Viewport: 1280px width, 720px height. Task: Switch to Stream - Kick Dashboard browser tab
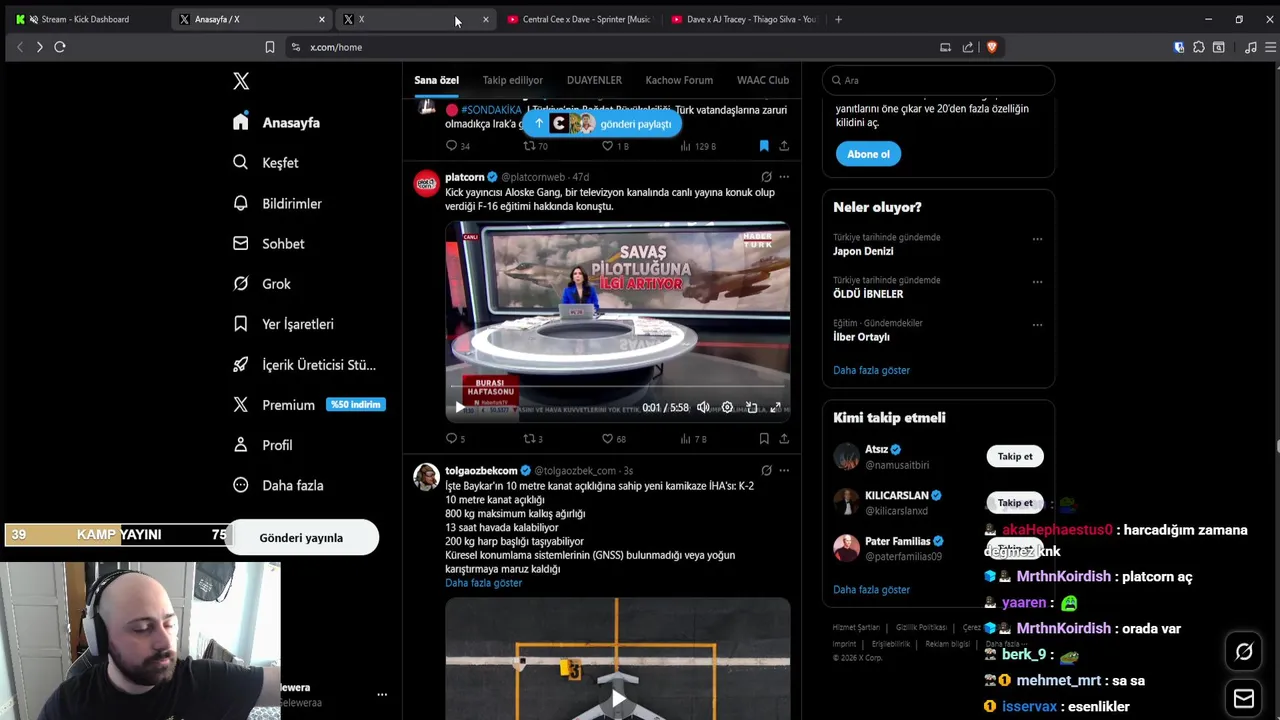click(85, 19)
